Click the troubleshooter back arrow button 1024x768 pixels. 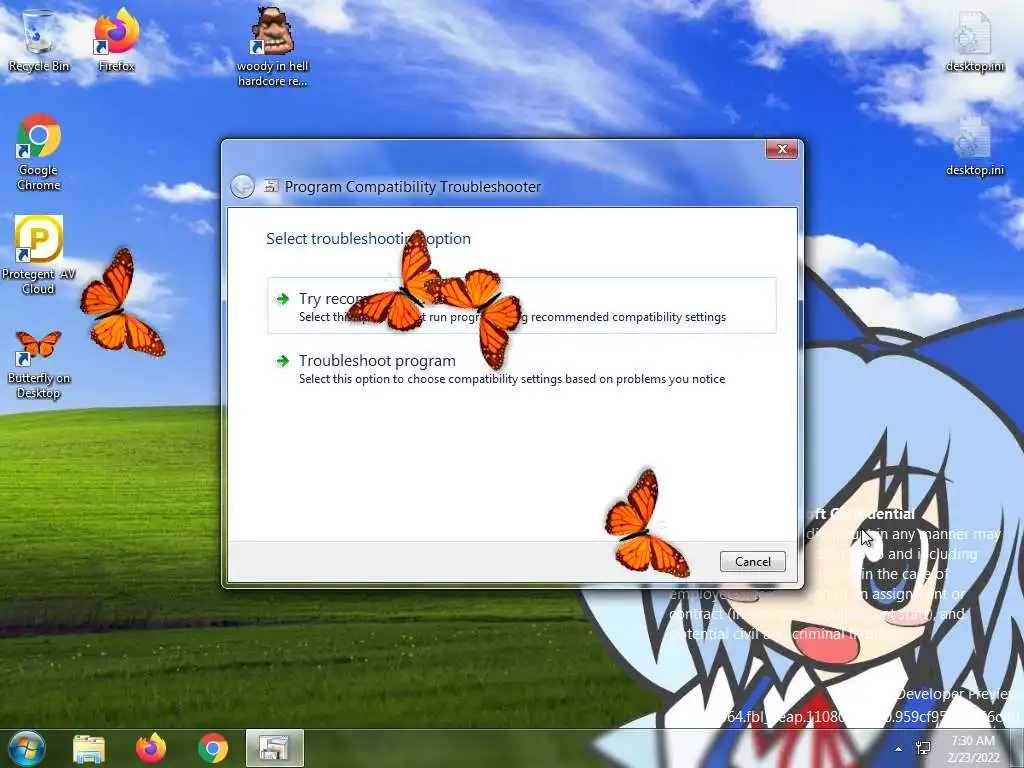[x=242, y=187]
